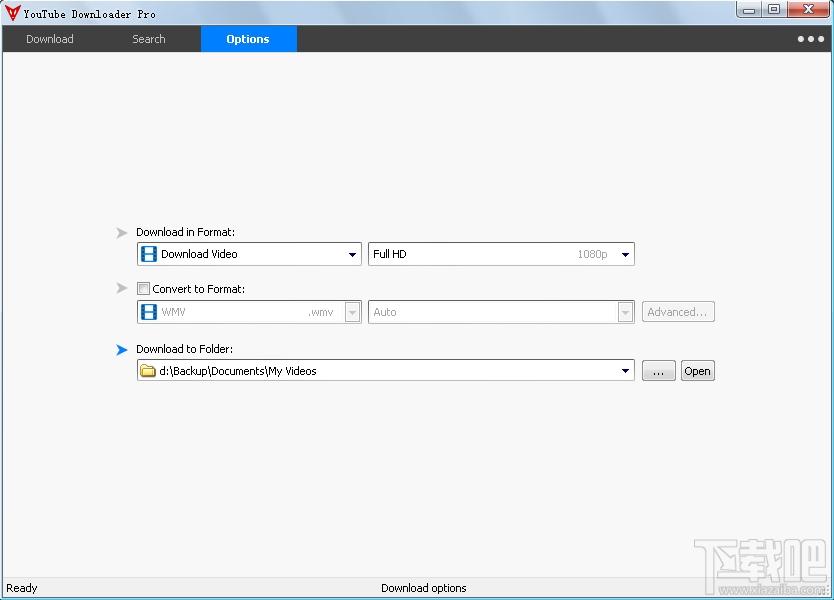The height and width of the screenshot is (600, 834).
Task: Expand the download folder path dropdown
Action: (626, 371)
